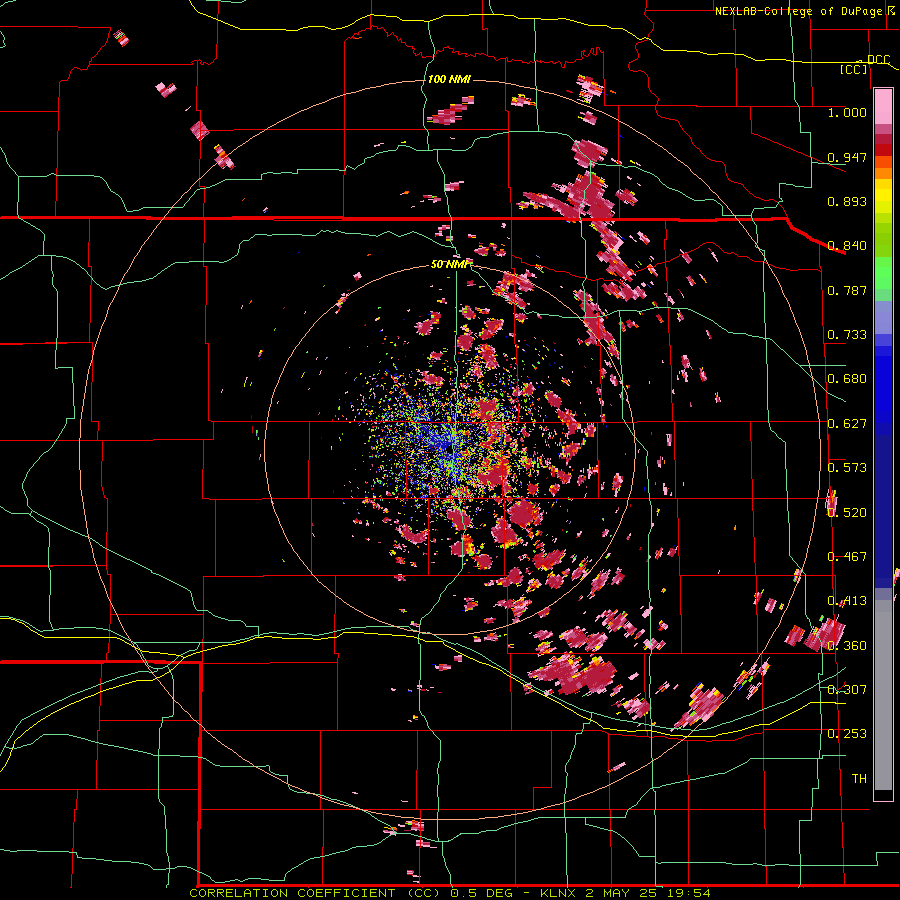Click the 50 NMI range ring label

click(x=451, y=265)
